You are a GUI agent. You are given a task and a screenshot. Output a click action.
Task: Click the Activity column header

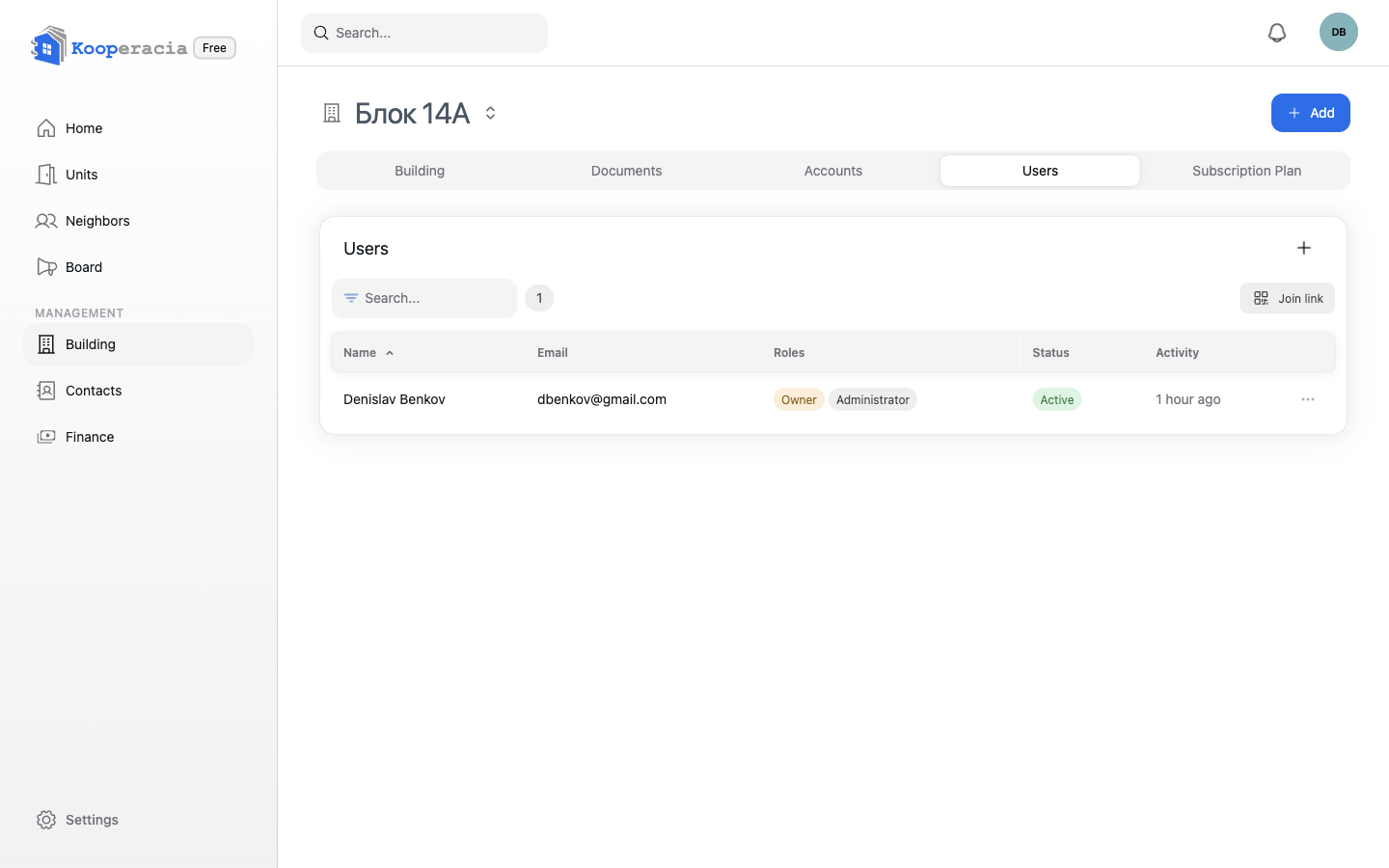(1177, 353)
